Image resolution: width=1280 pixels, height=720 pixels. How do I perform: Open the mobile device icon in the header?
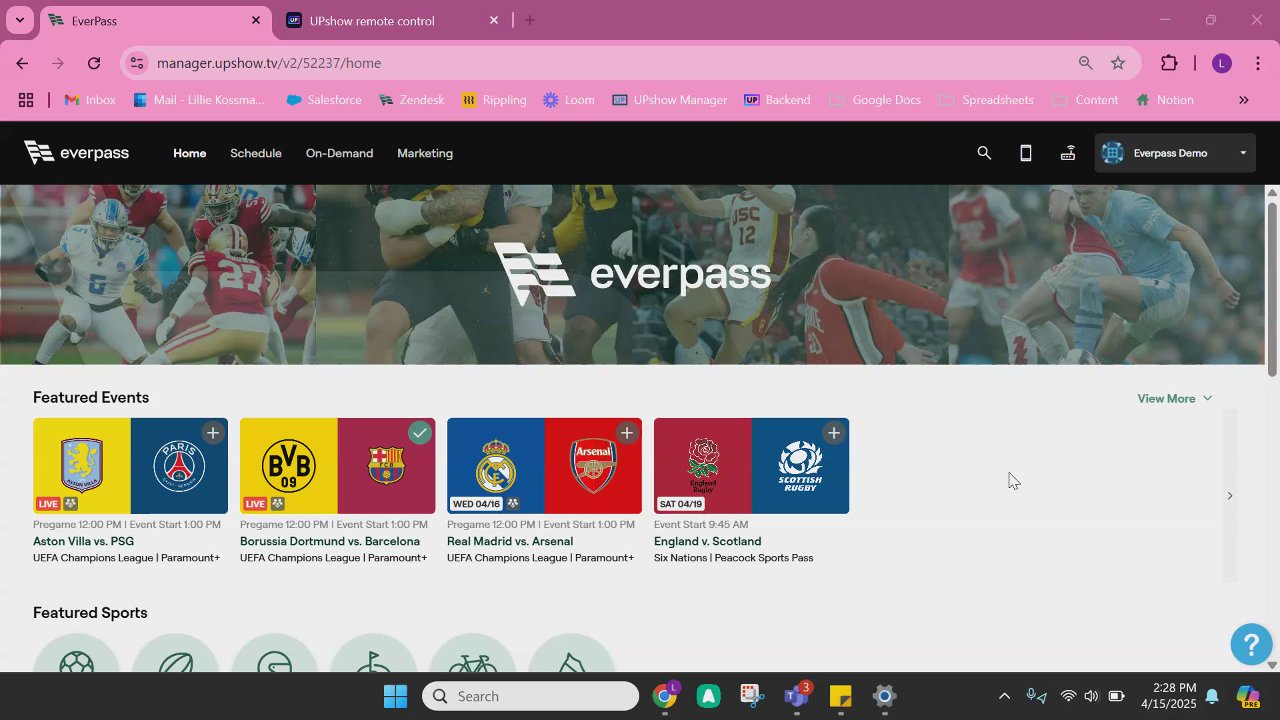pos(1026,153)
